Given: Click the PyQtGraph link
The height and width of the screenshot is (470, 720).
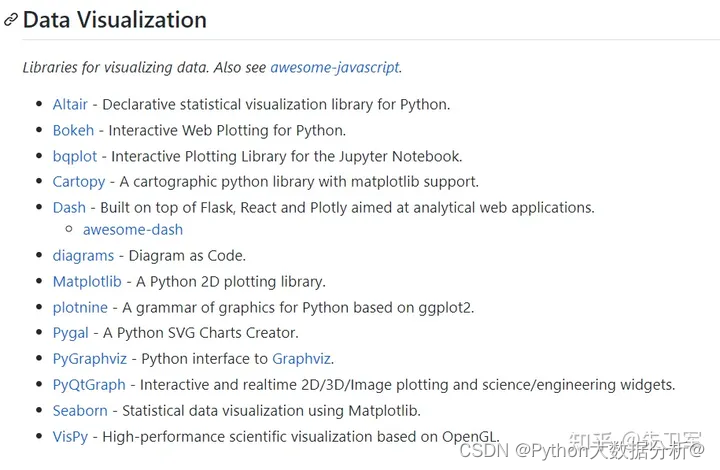Looking at the screenshot, I should (x=89, y=385).
